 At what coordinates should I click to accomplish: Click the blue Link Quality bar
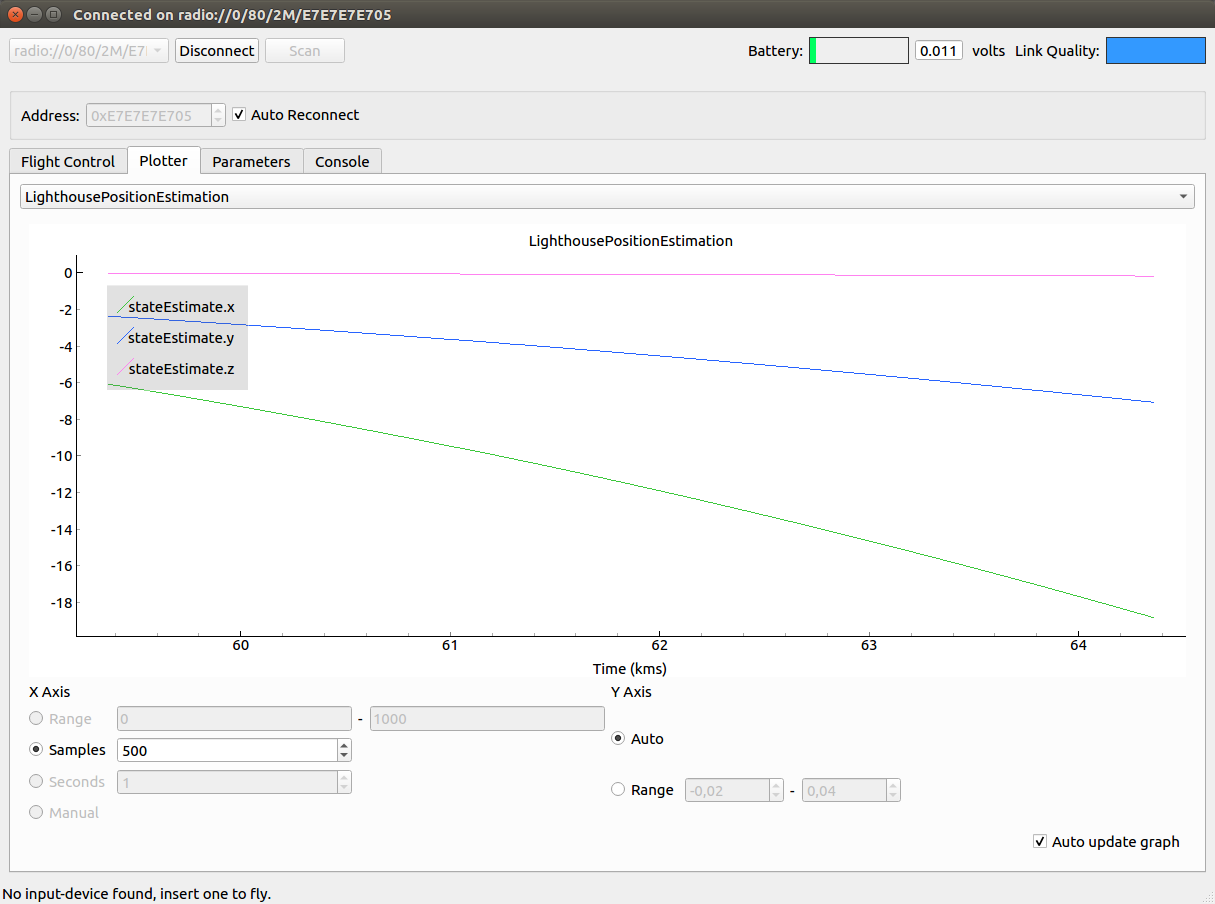1155,51
